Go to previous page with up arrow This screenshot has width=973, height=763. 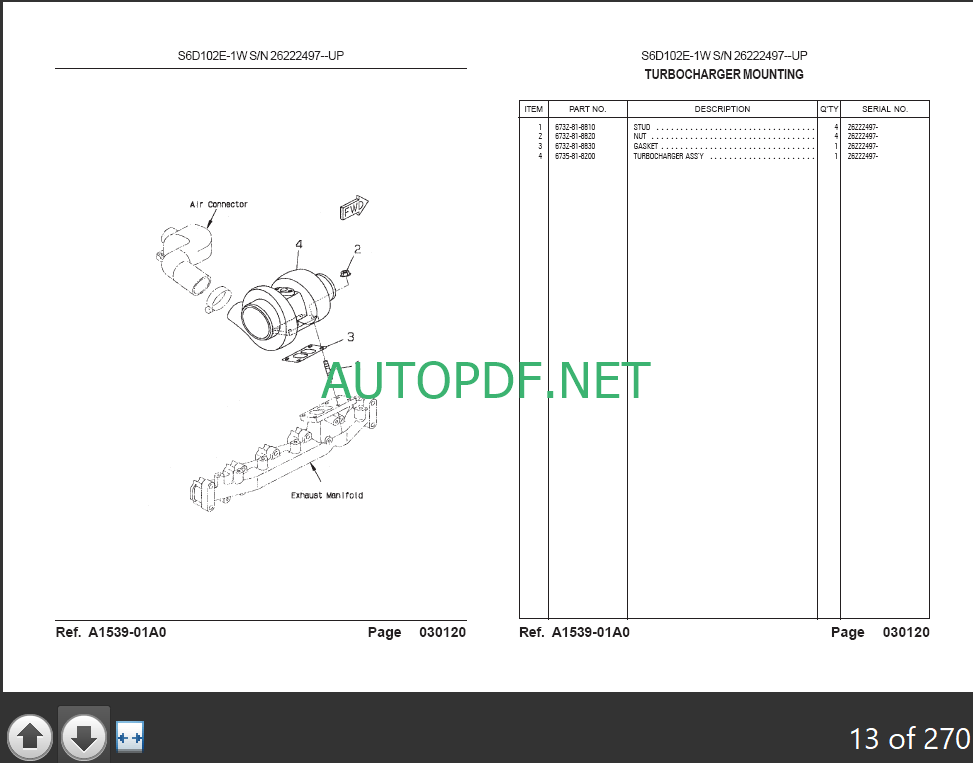30,737
